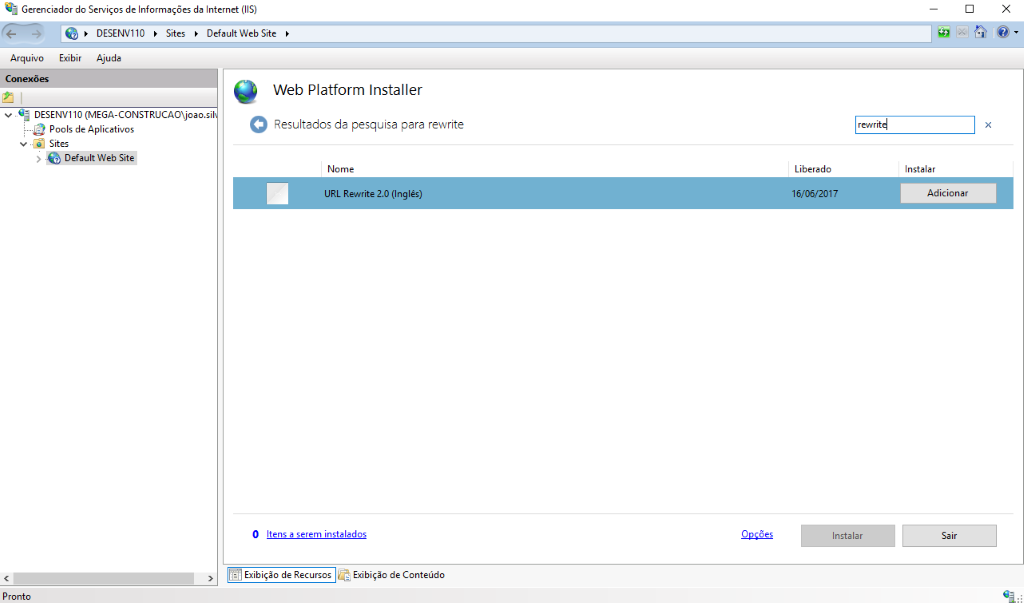The image size is (1024, 603).
Task: Click the home icon in the address toolbar
Action: pos(980,32)
